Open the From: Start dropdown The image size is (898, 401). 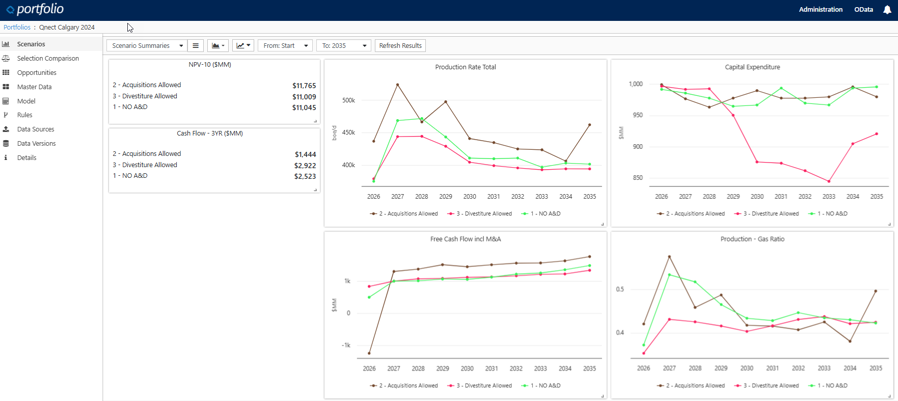pyautogui.click(x=285, y=46)
